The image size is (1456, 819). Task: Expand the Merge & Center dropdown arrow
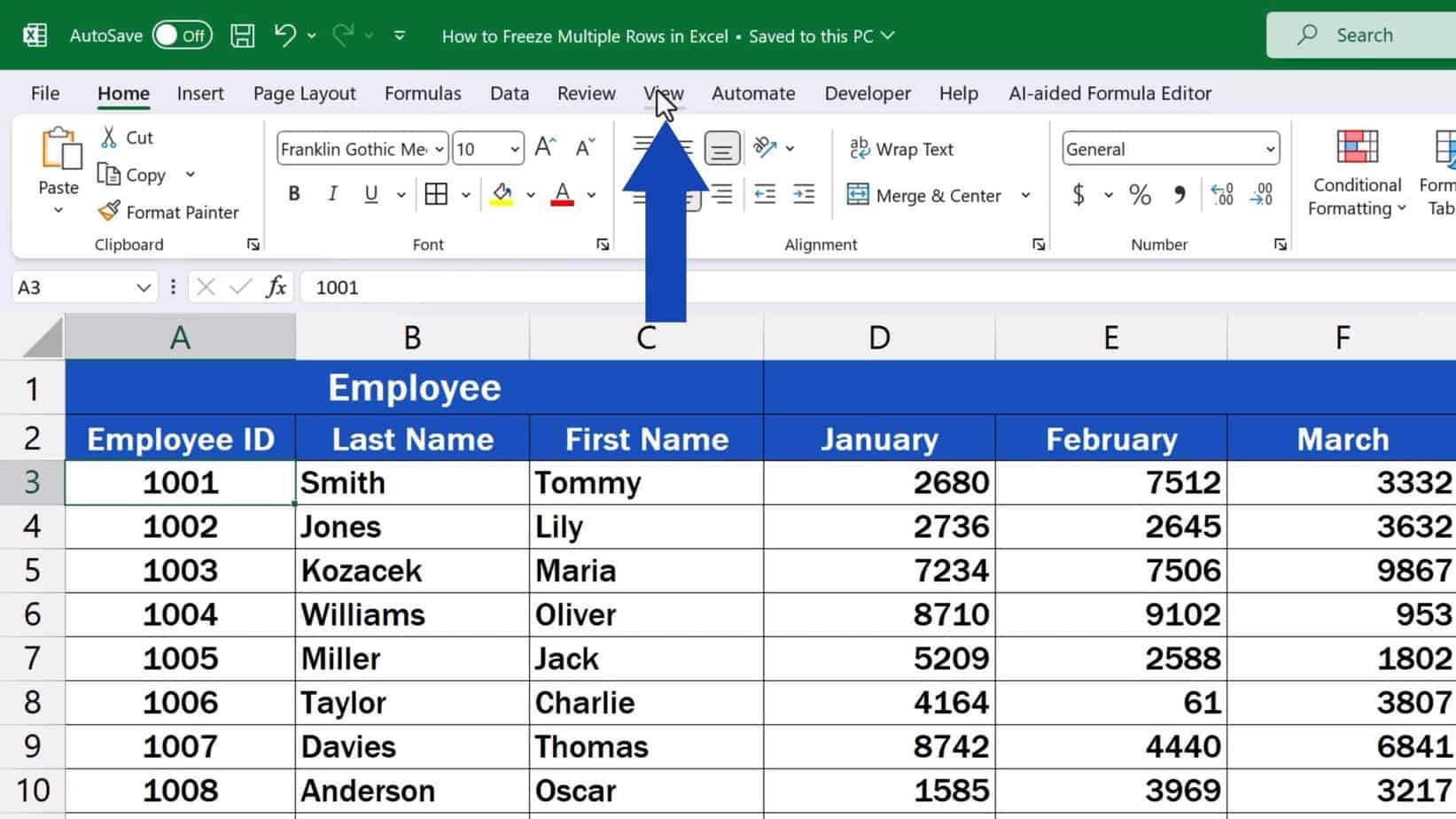1026,195
